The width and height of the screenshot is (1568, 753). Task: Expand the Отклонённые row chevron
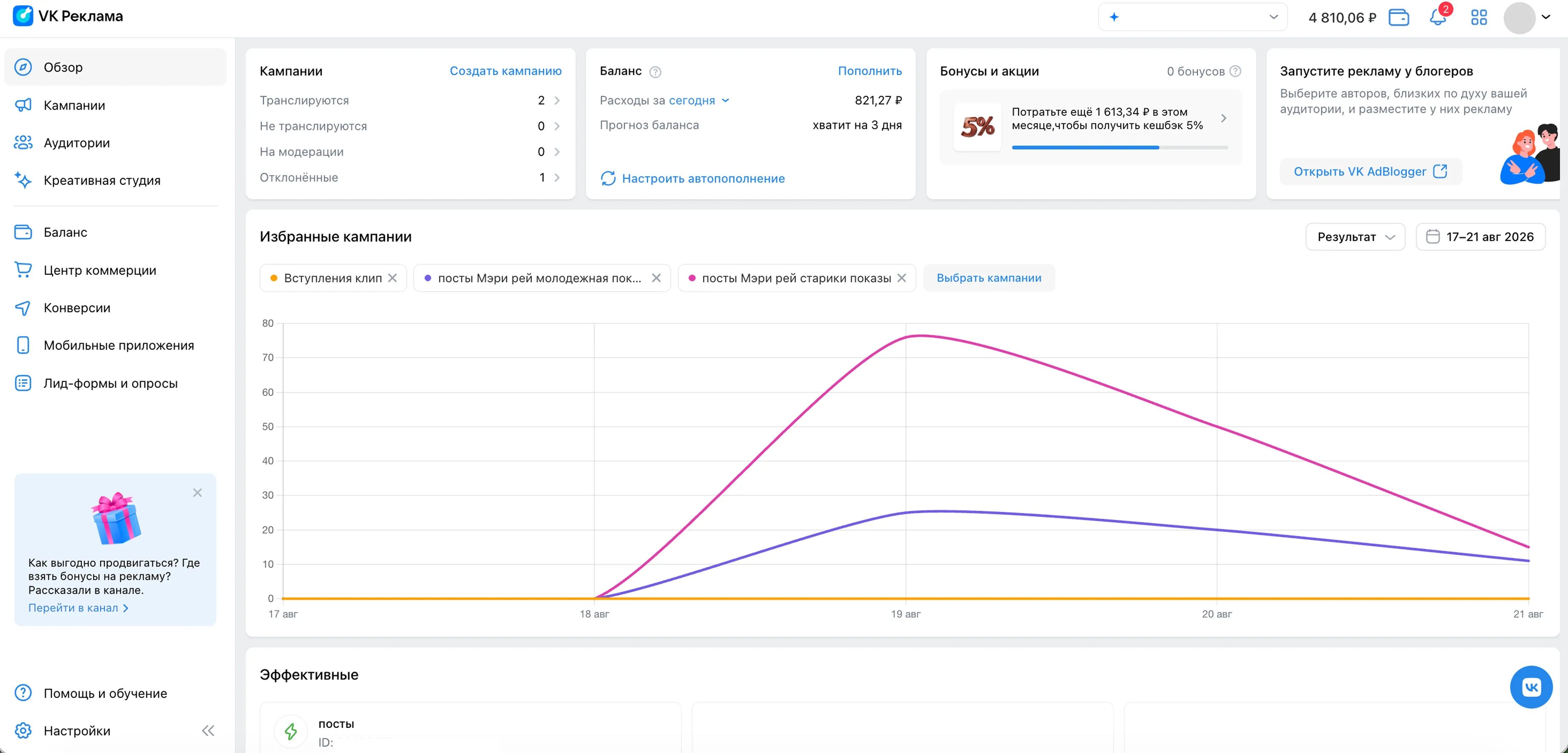(557, 178)
